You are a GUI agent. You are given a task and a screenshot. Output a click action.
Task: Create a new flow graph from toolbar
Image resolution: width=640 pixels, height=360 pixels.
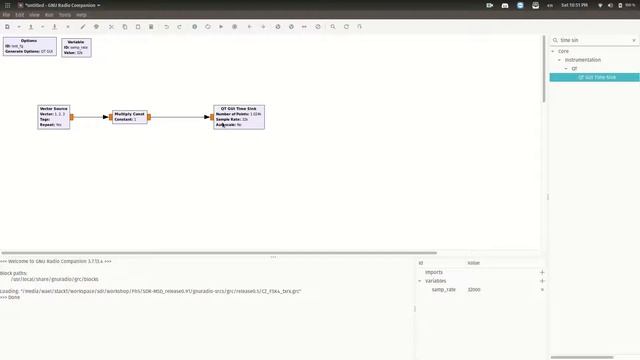pos(7,27)
